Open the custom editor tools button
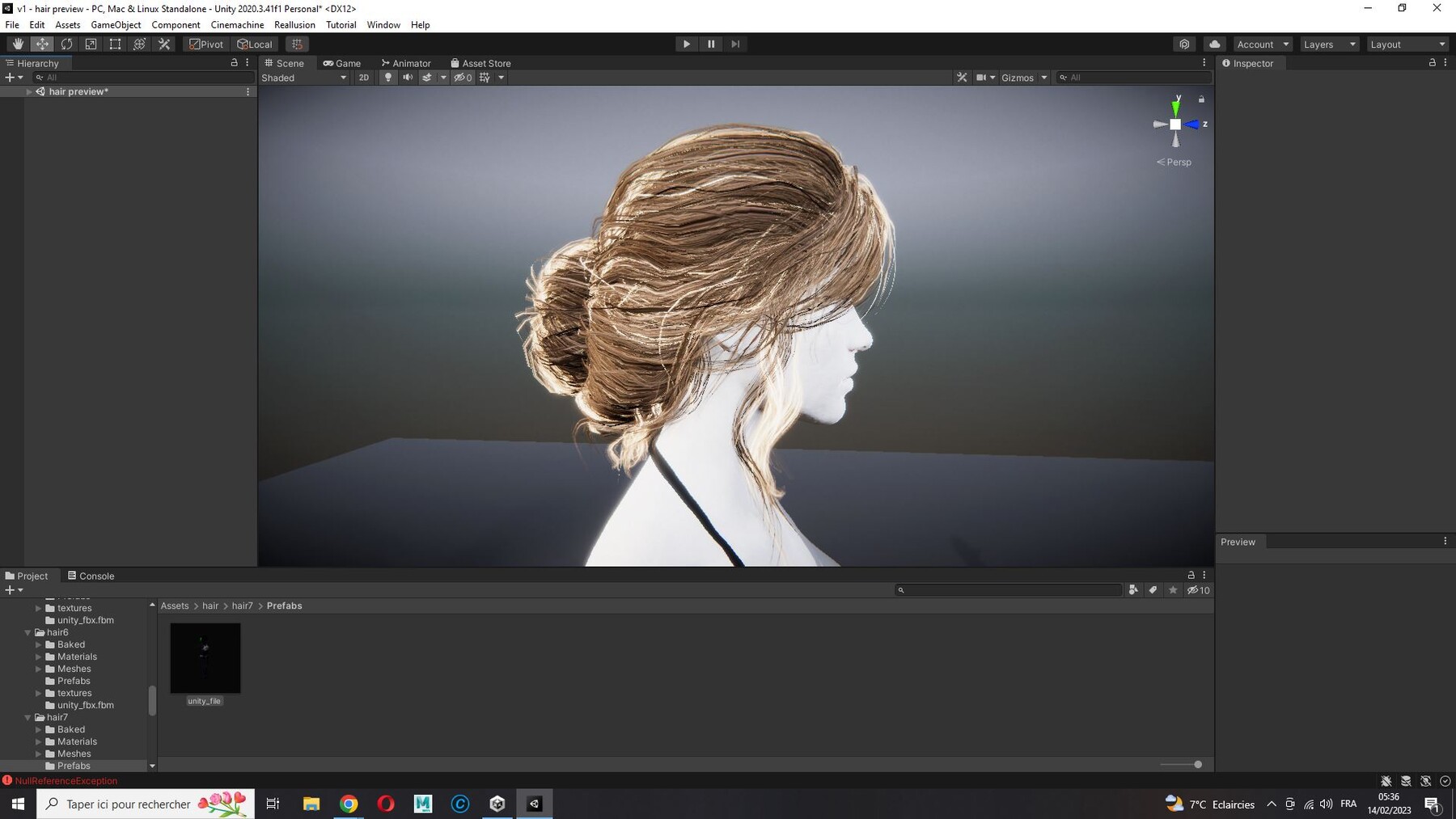1456x819 pixels. pyautogui.click(x=164, y=44)
